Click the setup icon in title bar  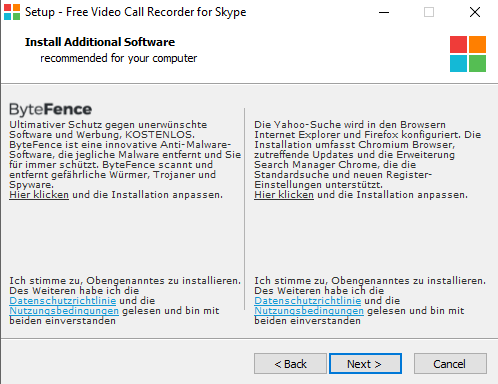(12, 12)
